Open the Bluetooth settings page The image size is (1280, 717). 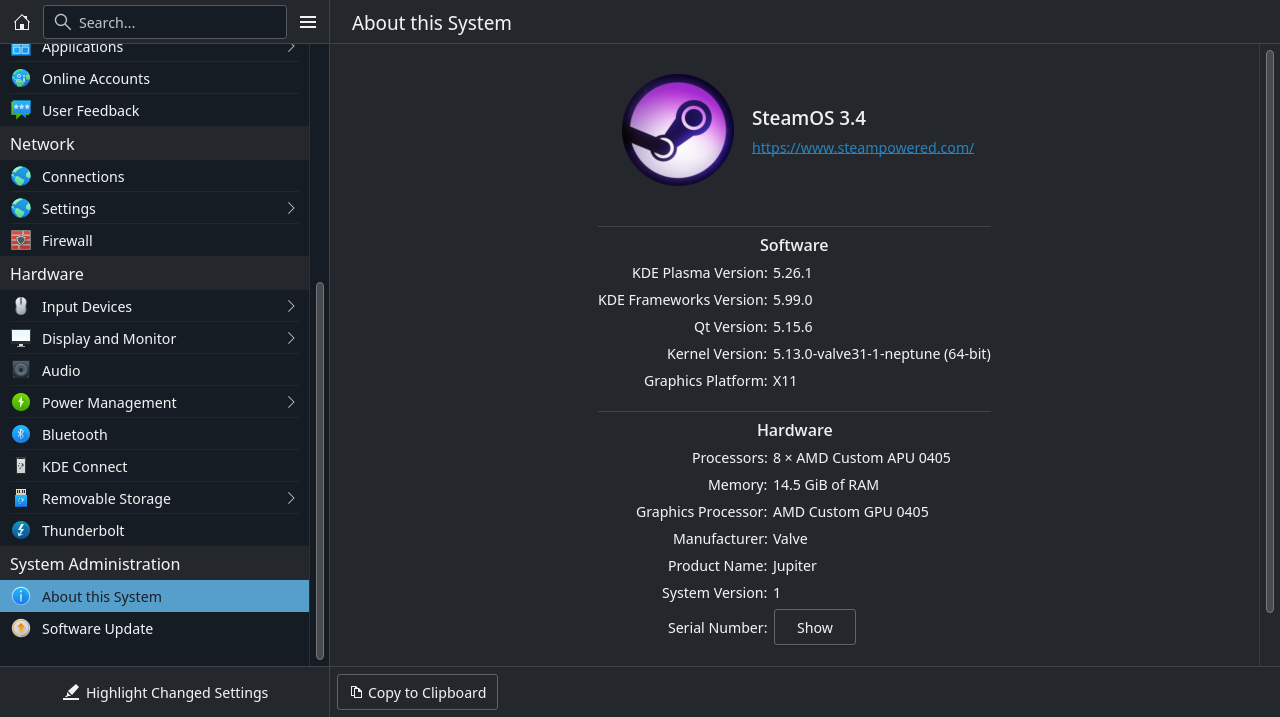click(154, 434)
